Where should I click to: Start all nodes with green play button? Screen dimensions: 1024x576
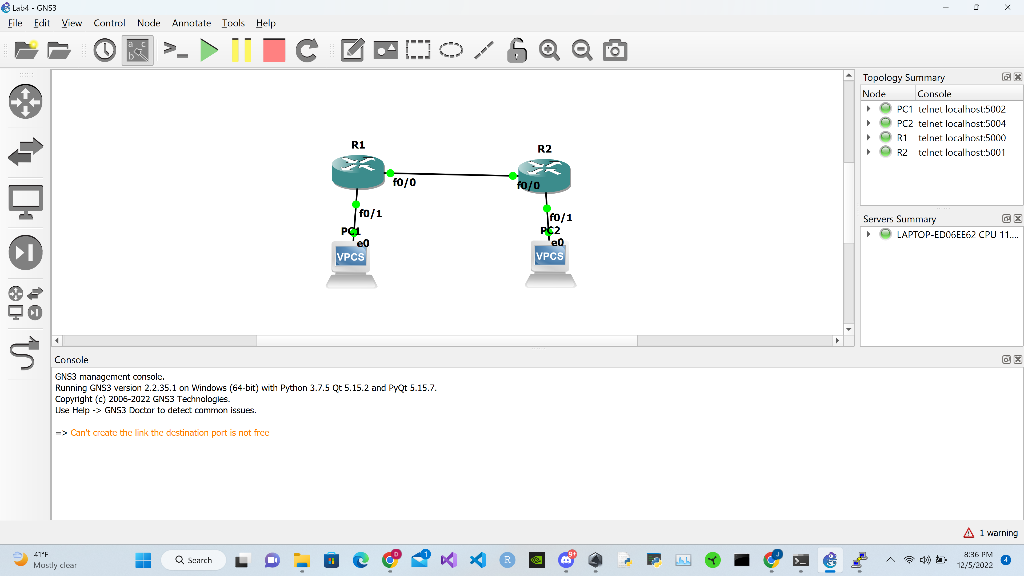coord(207,49)
